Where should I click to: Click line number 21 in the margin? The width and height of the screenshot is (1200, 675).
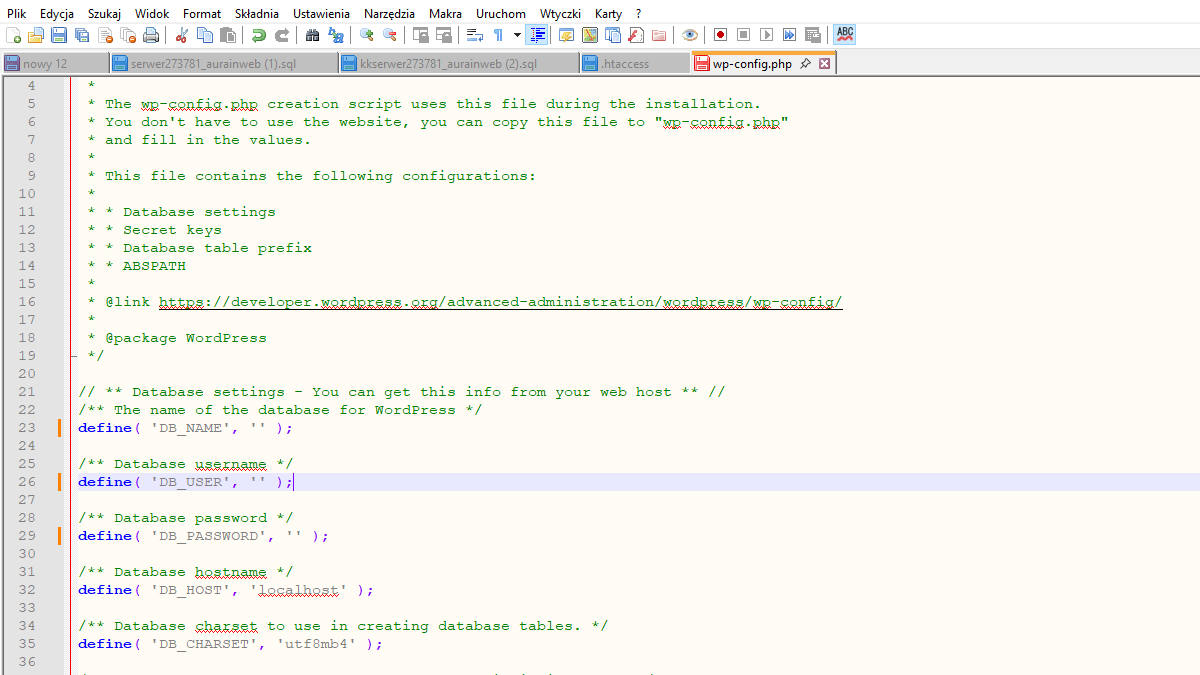tap(26, 392)
